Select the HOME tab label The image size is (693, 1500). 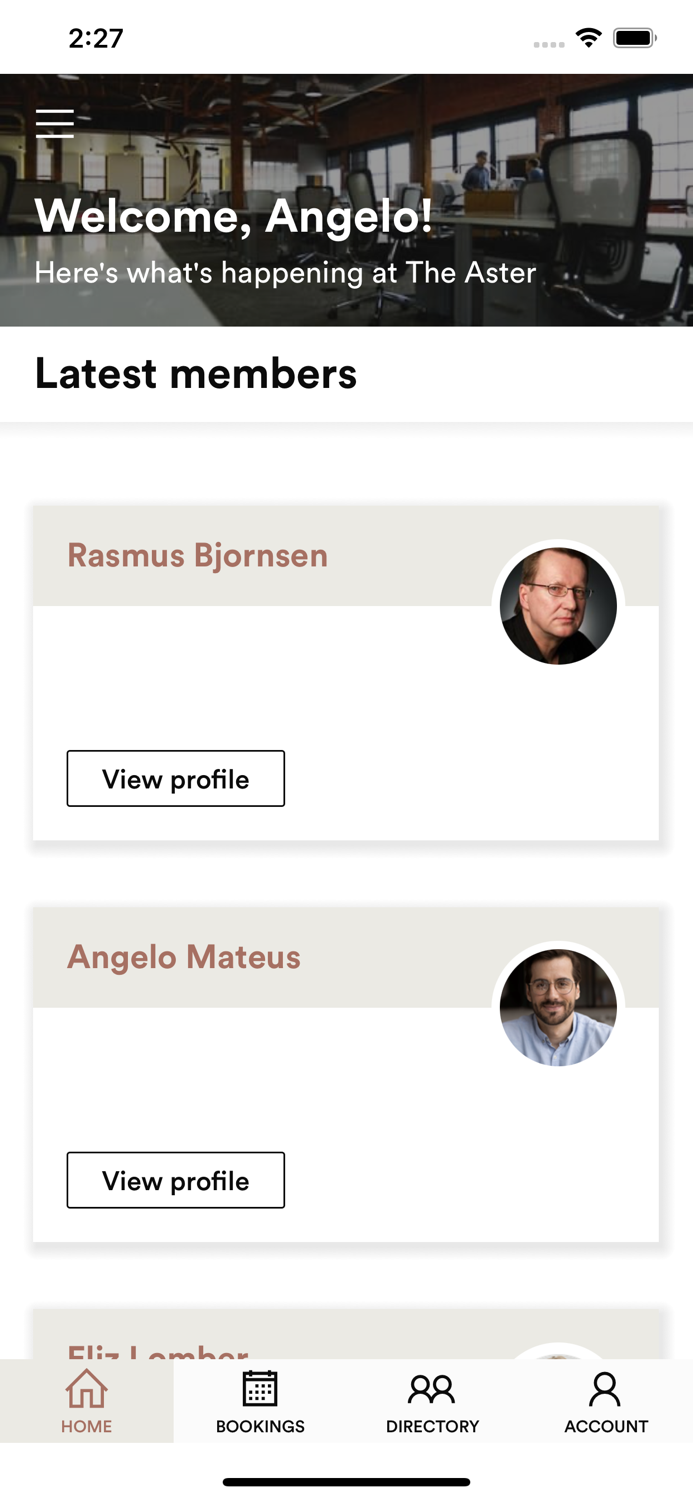[87, 1427]
